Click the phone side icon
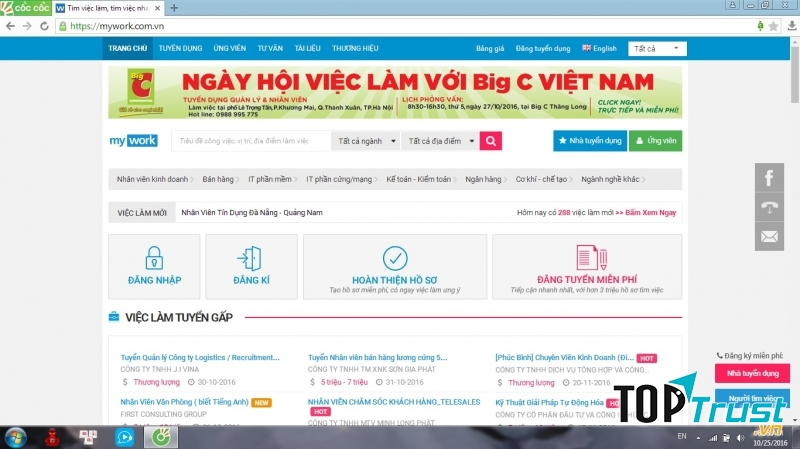Image resolution: width=800 pixels, height=449 pixels. tap(769, 207)
